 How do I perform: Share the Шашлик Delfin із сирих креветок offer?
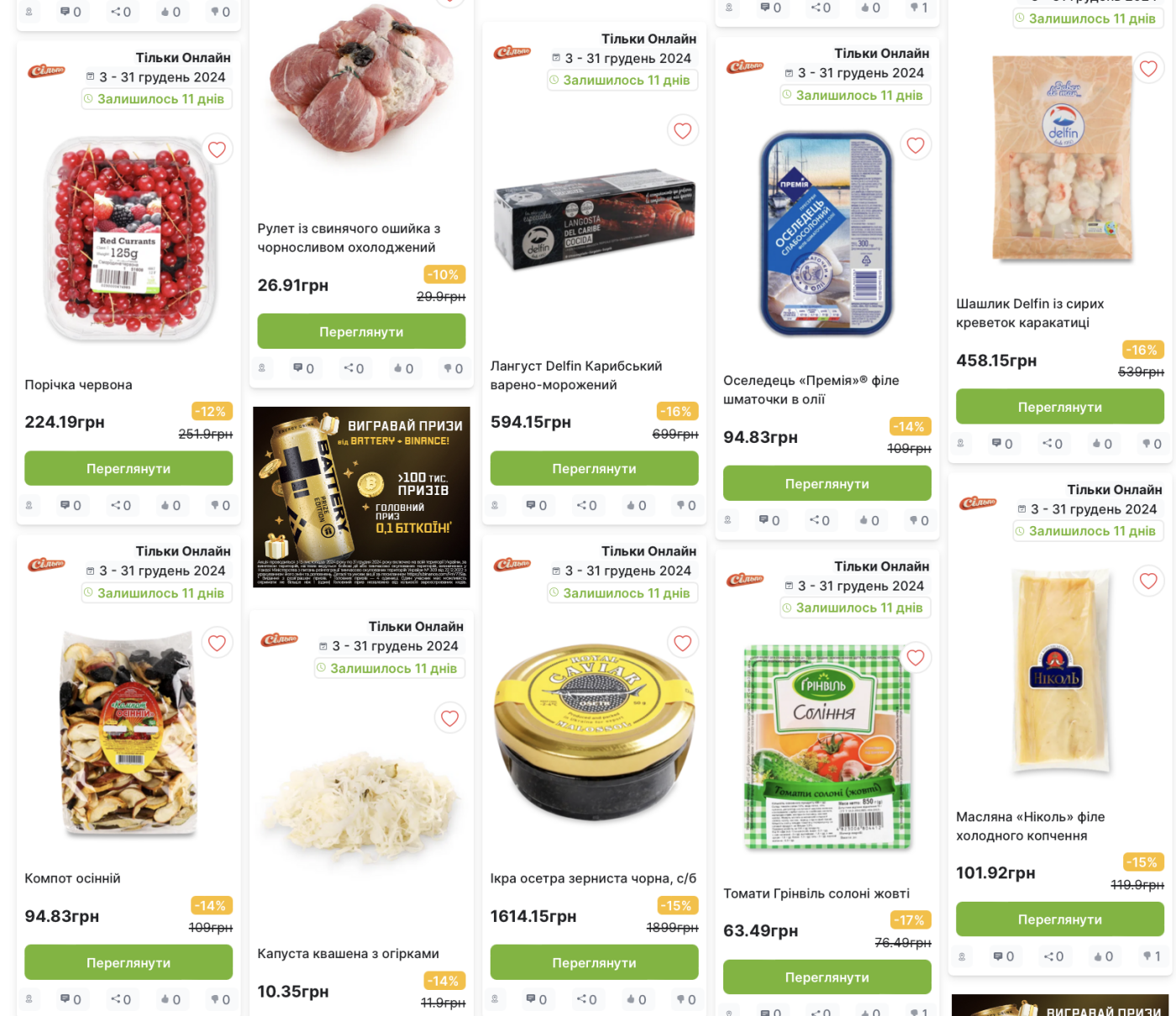point(1053,444)
